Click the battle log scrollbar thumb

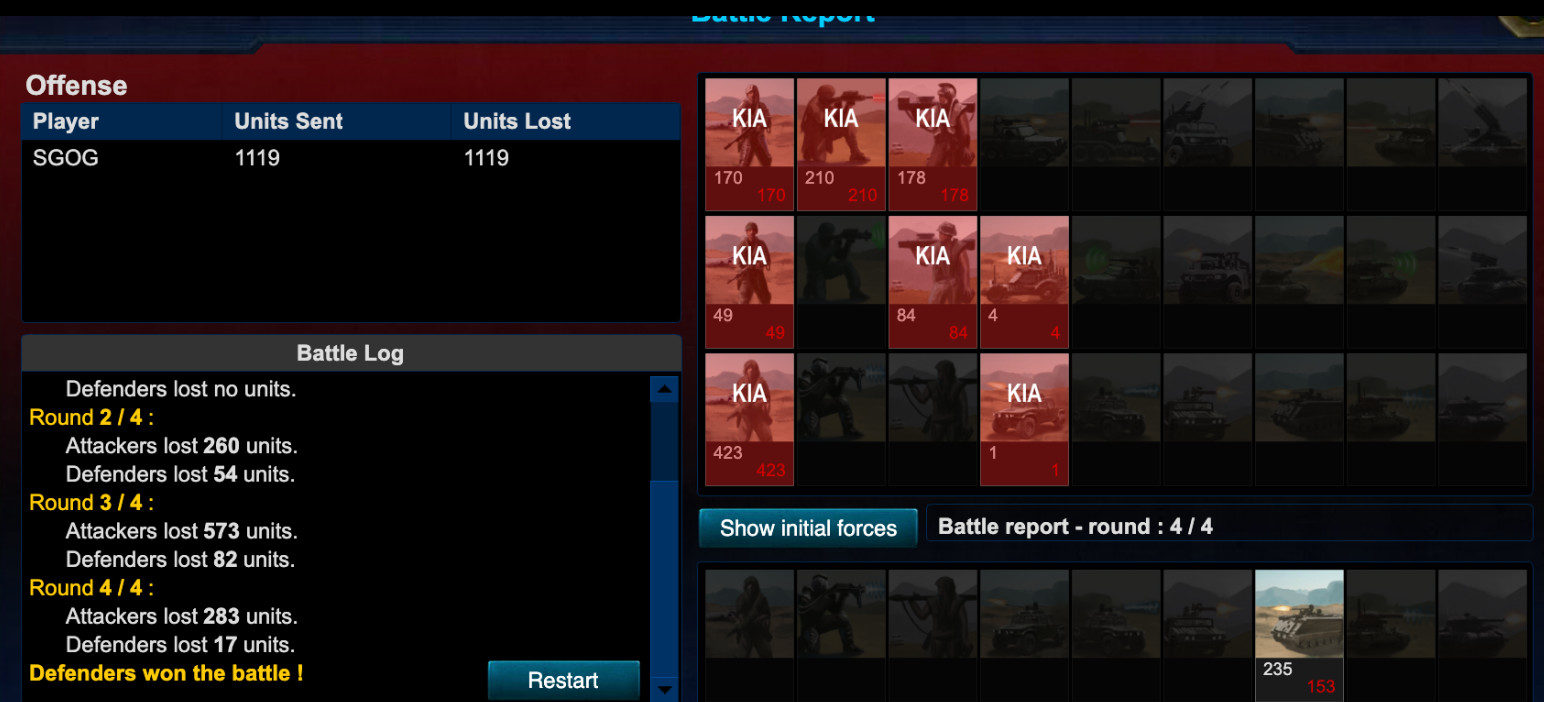coord(664,578)
